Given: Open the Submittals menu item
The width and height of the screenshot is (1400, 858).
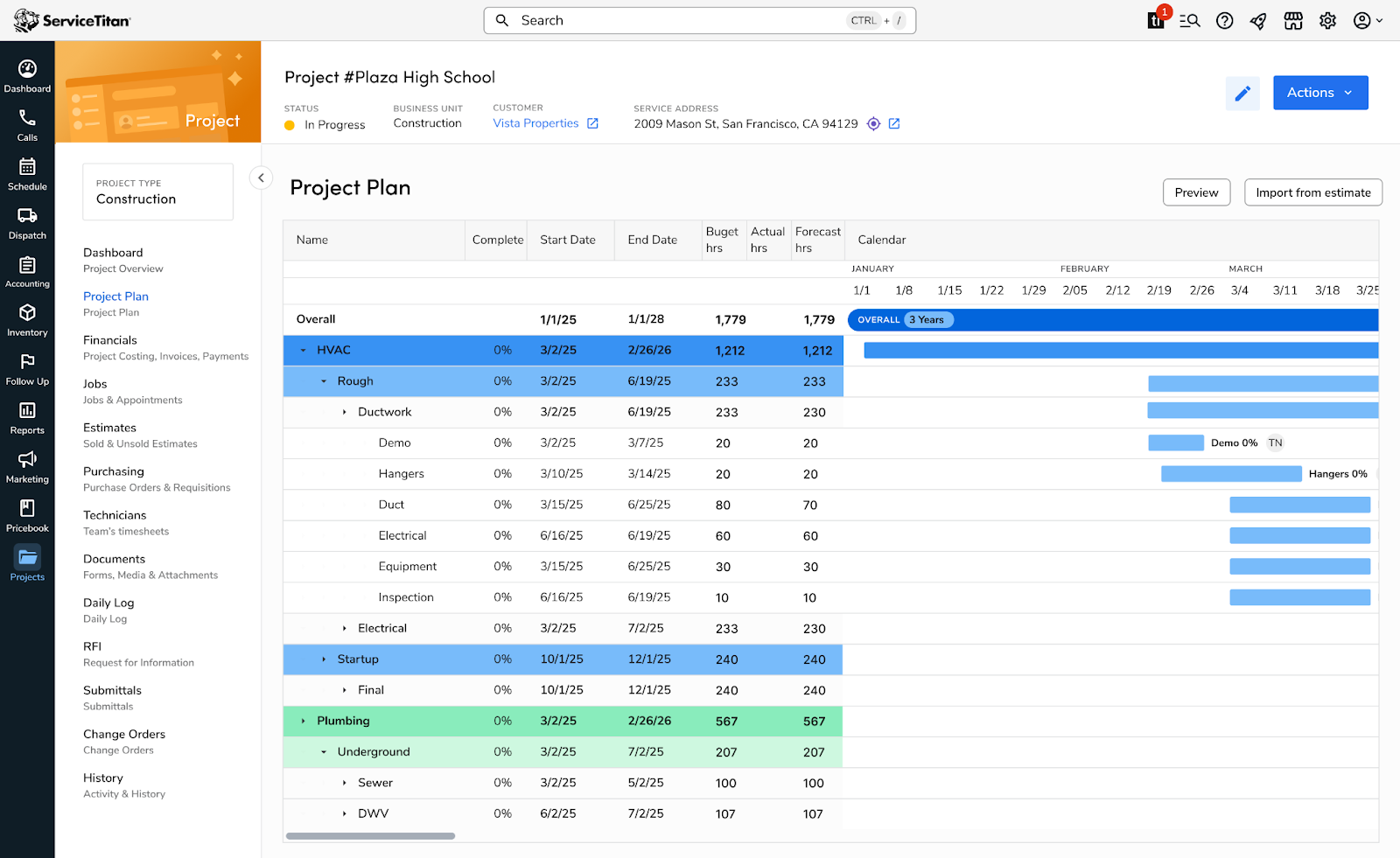Looking at the screenshot, I should point(112,697).
